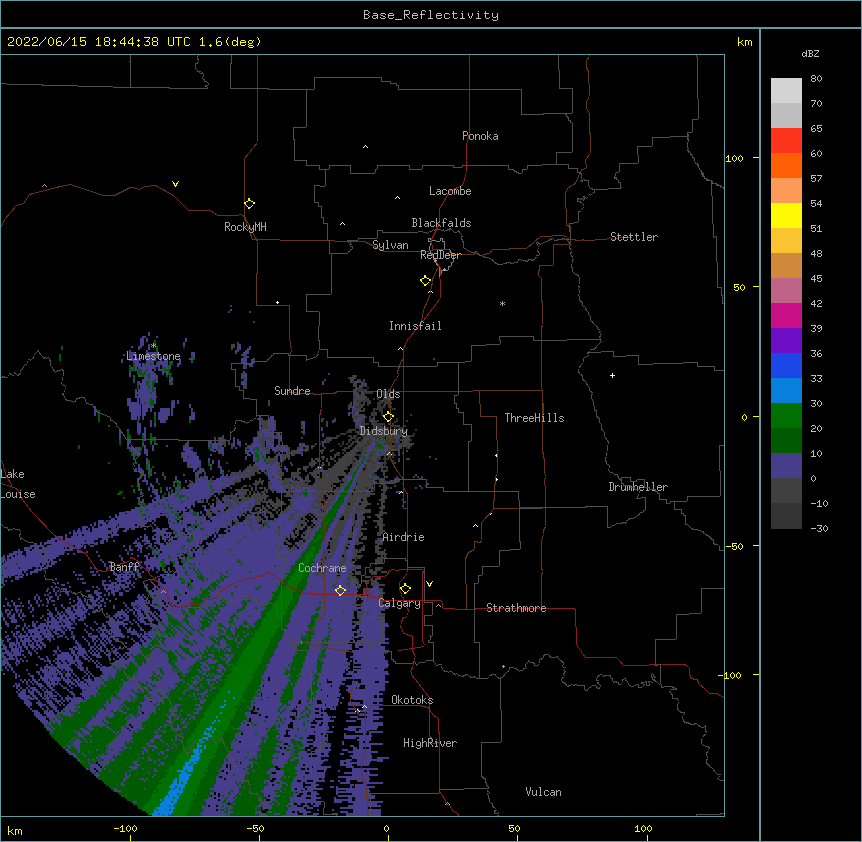The height and width of the screenshot is (842, 862).
Task: Select the Lacombe city label
Action: click(x=450, y=191)
